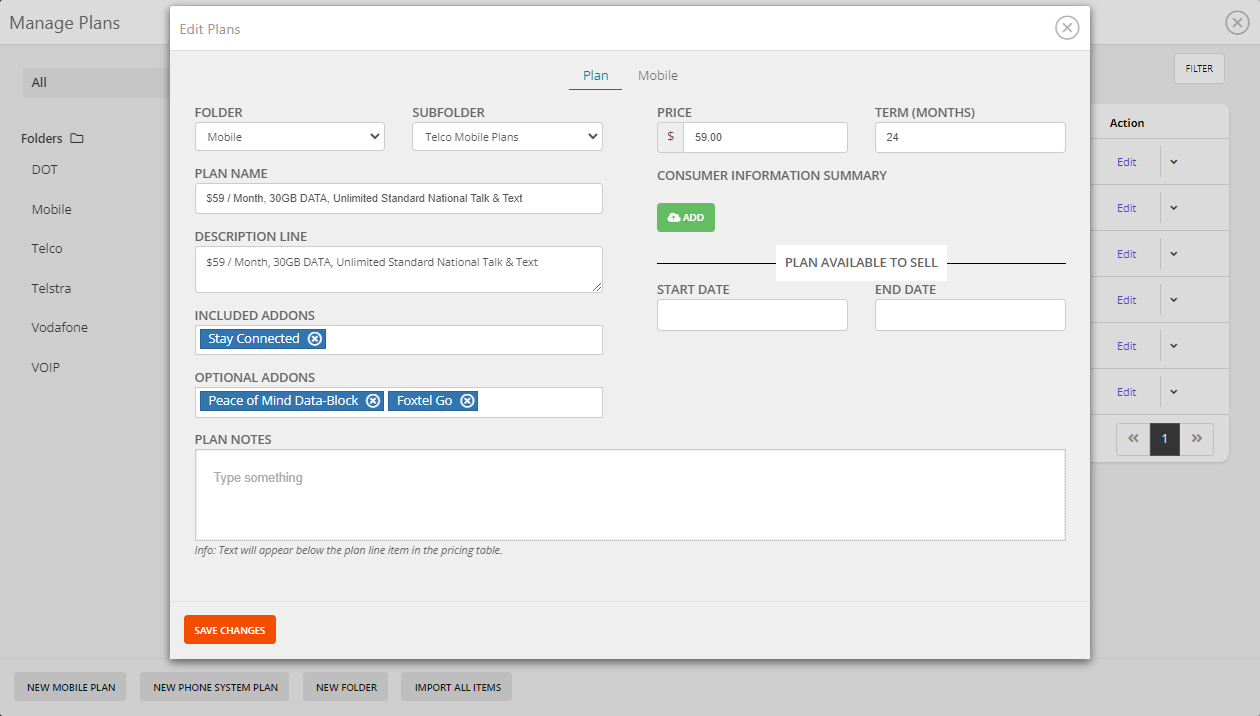Open the Subfolder dropdown showing Telco Mobile Plans
This screenshot has height=716, width=1260.
point(507,136)
